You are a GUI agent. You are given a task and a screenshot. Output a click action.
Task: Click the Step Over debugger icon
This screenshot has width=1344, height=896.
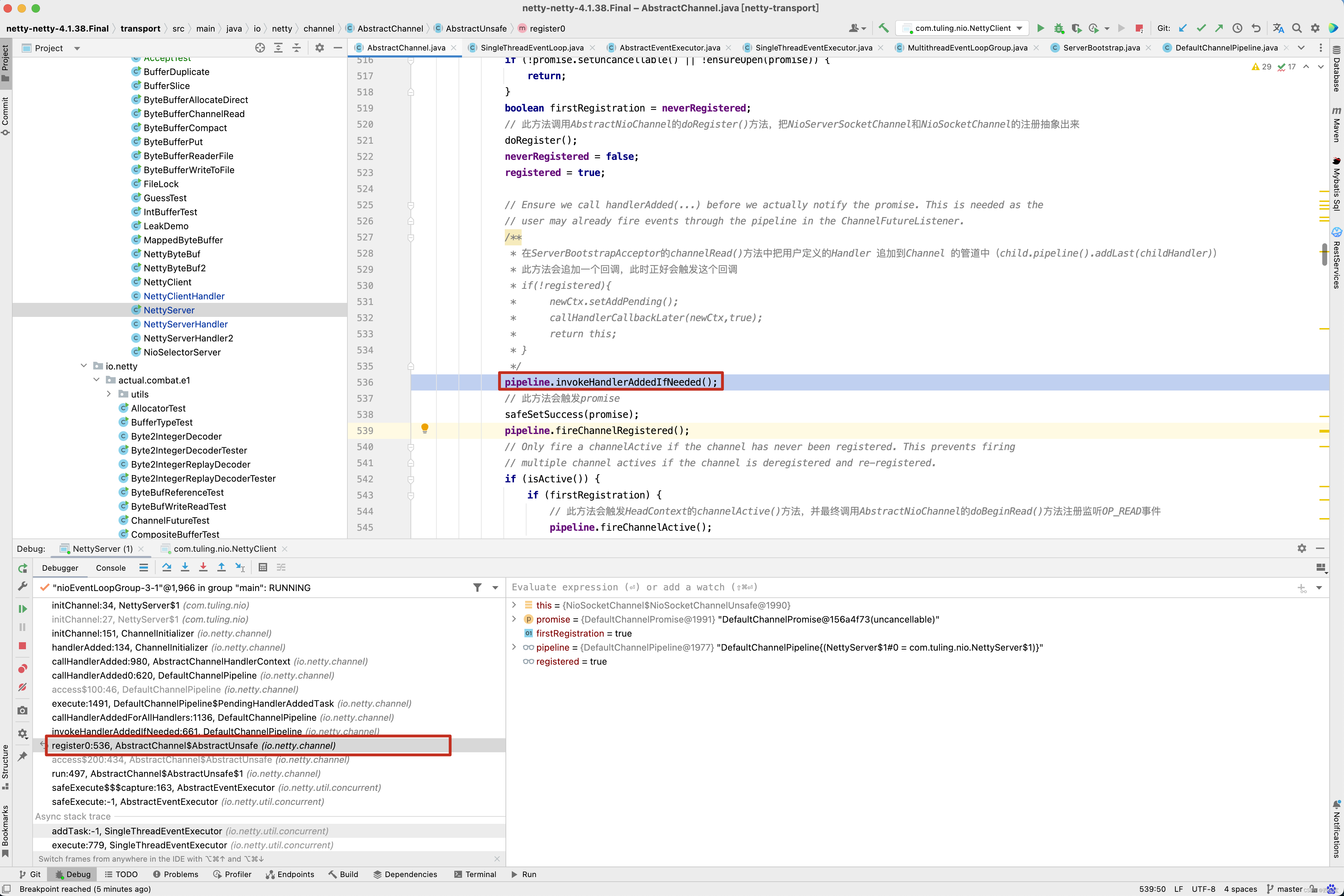click(166, 568)
